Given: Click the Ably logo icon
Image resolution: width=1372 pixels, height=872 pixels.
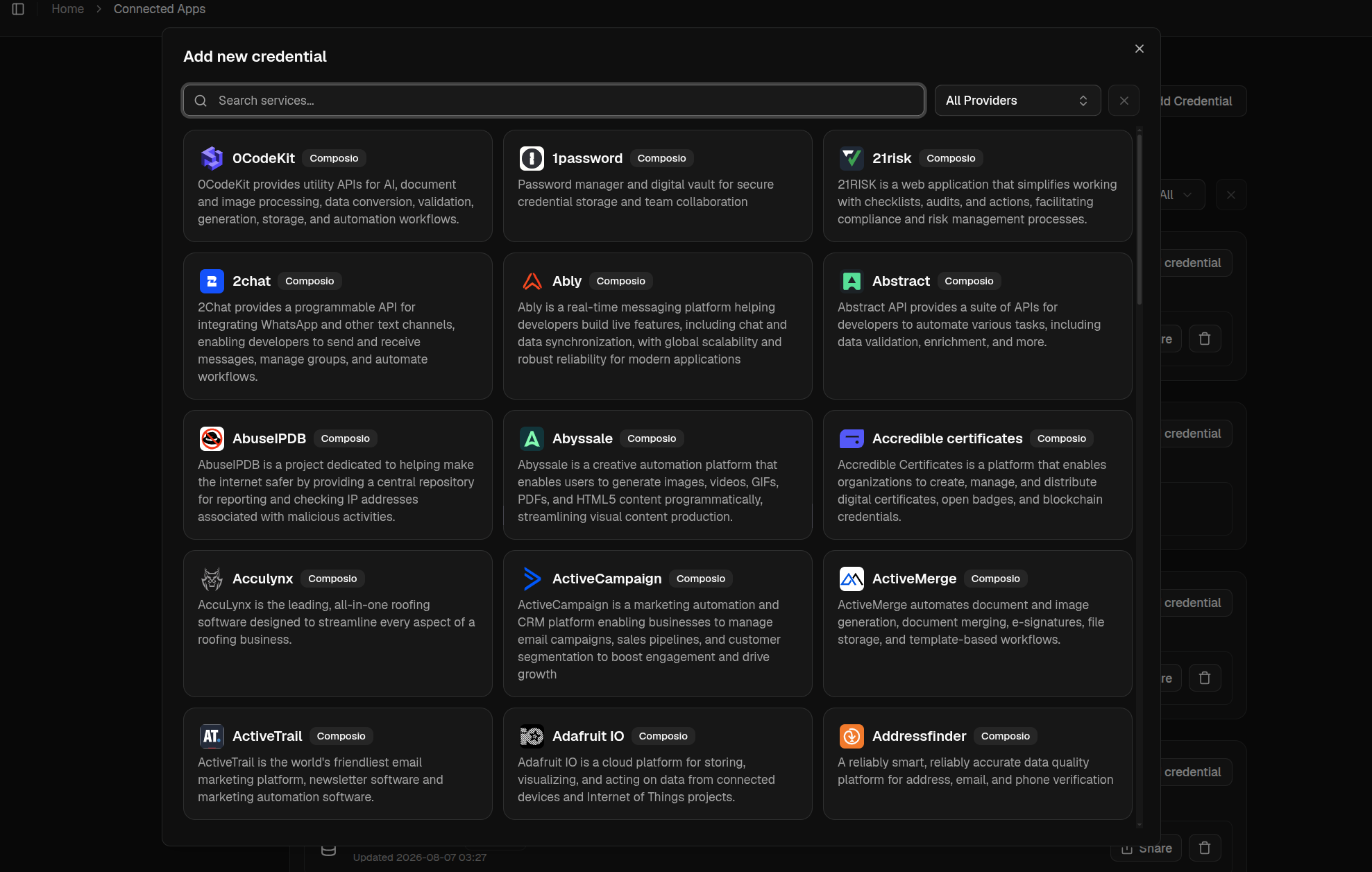Looking at the screenshot, I should (532, 281).
